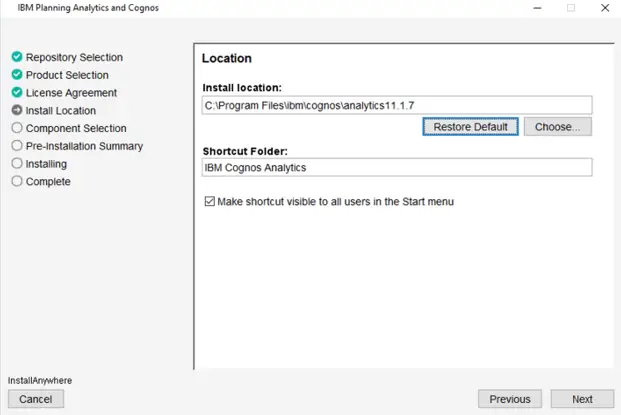Minimize the installer window
The height and width of the screenshot is (415, 621).
click(537, 8)
